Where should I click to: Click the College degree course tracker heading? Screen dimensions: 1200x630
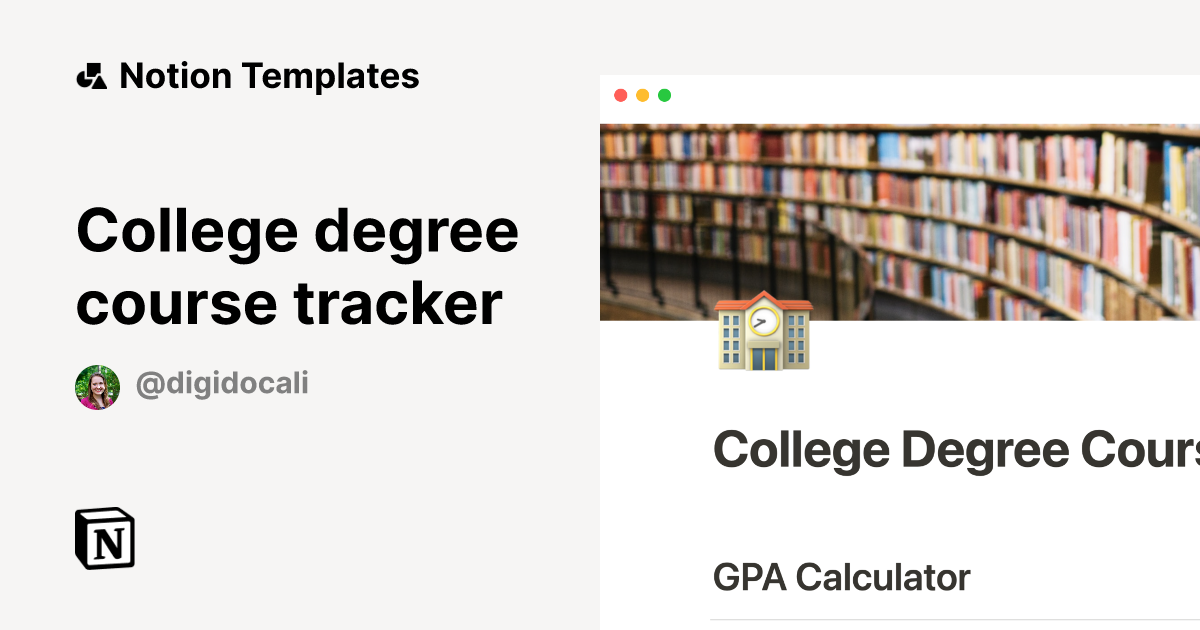click(298, 265)
